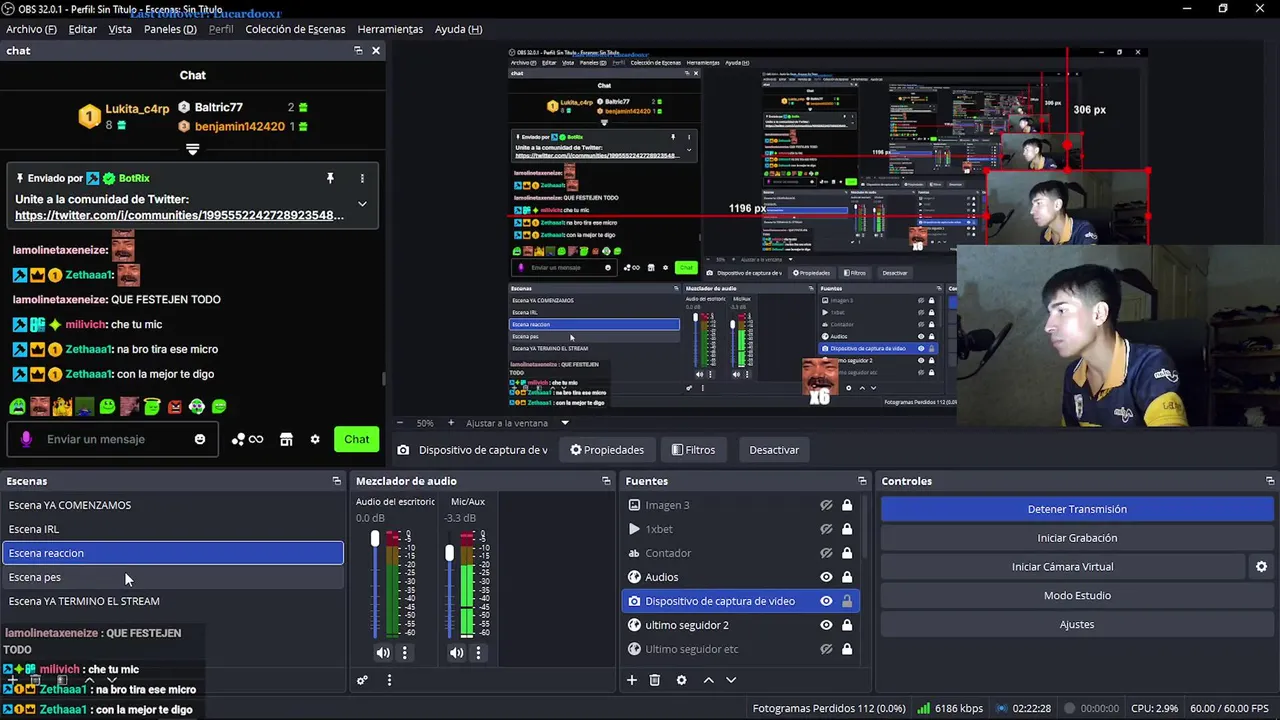Close the chat dock panel
This screenshot has width=1280, height=720.
(x=376, y=50)
